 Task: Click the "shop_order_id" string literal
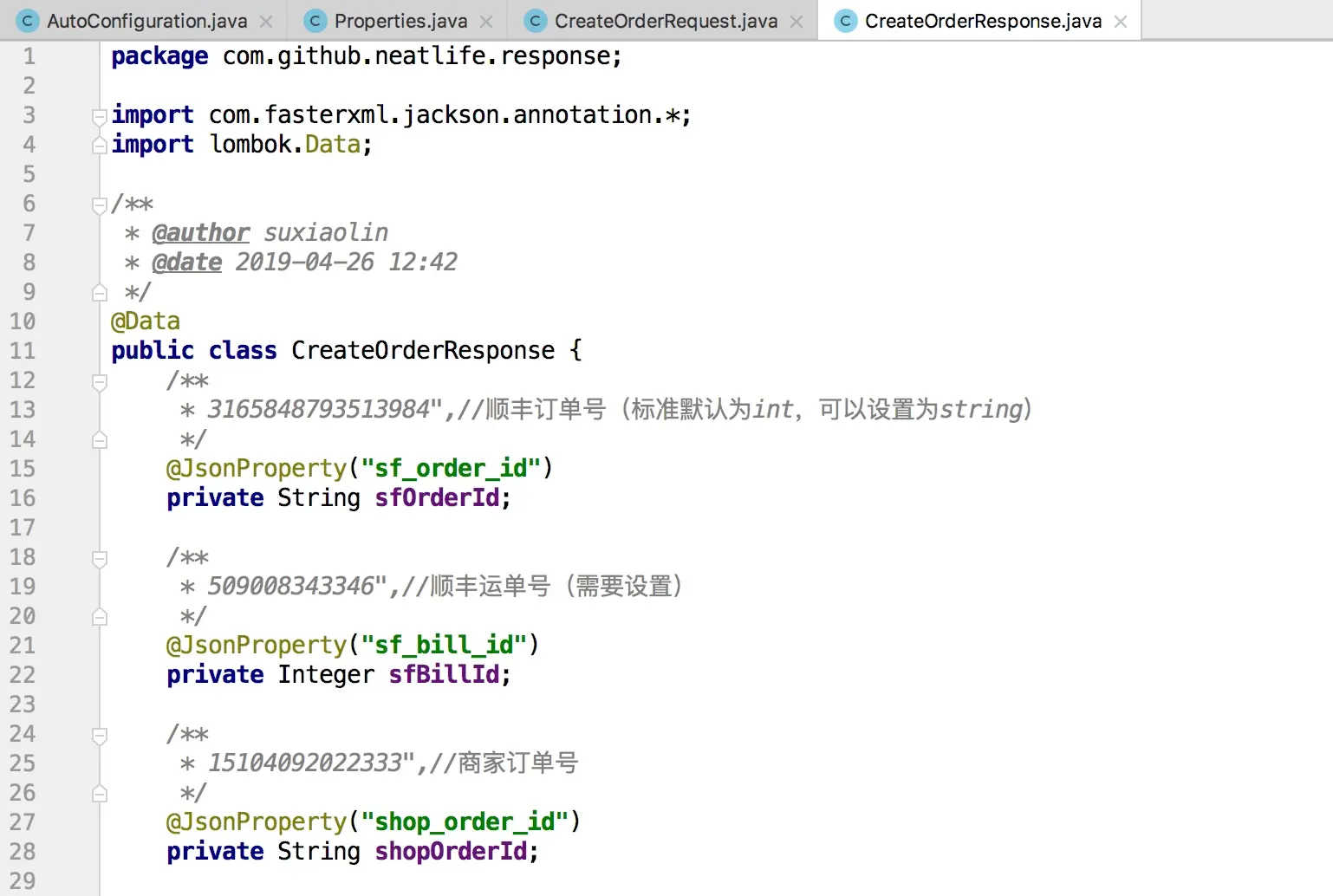pos(465,822)
